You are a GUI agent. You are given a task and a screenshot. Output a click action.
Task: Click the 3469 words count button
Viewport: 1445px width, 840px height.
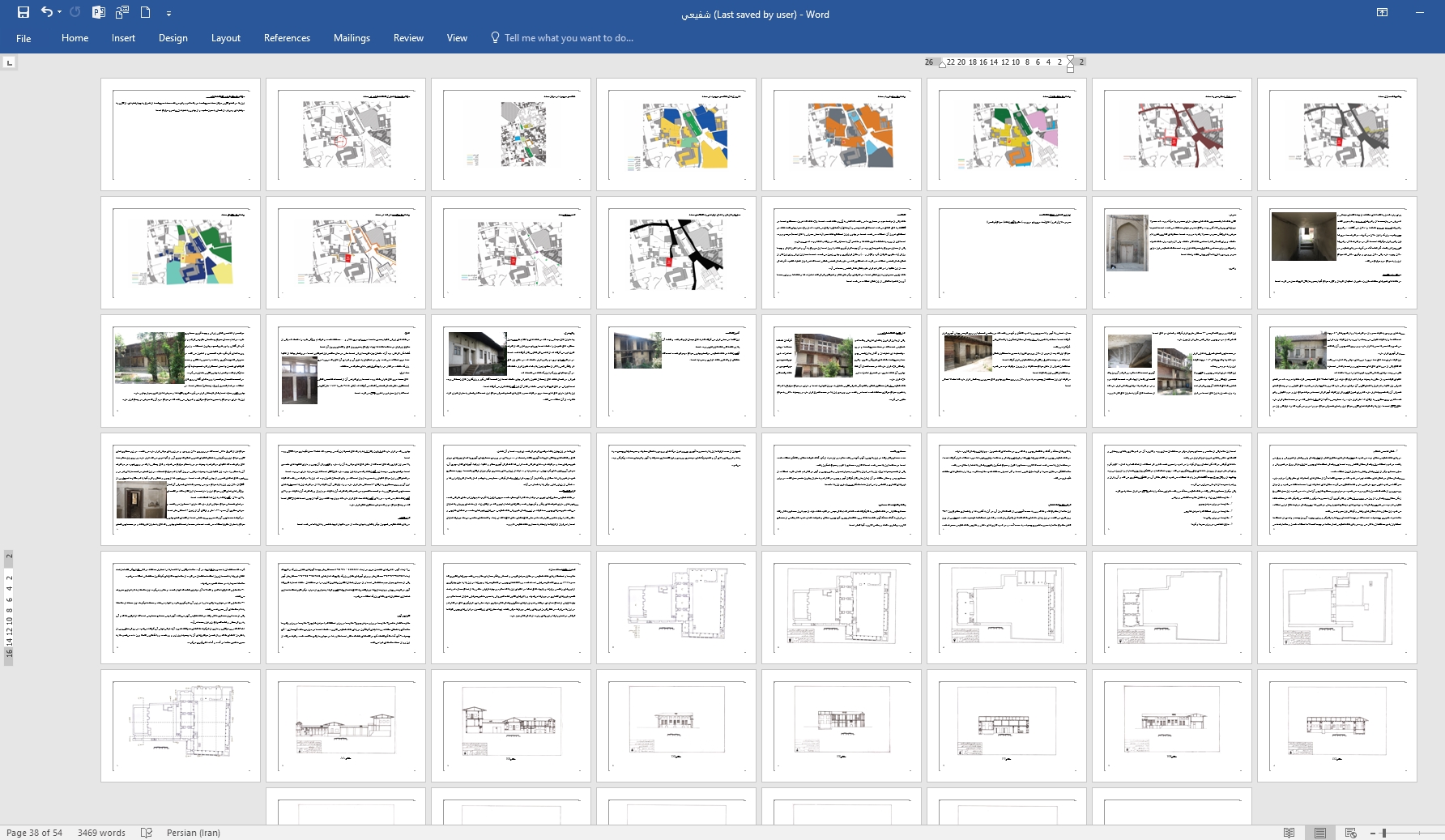pyautogui.click(x=101, y=833)
